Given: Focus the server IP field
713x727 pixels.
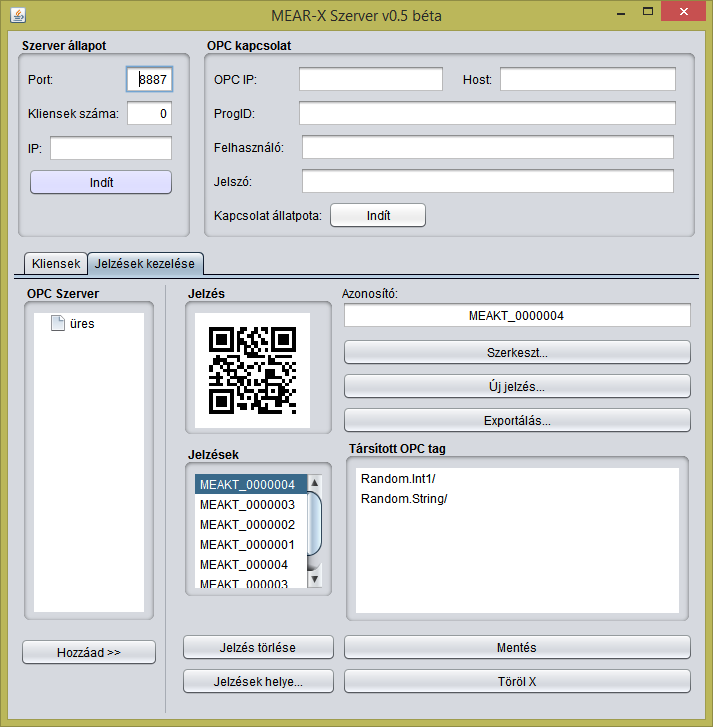Looking at the screenshot, I should tap(111, 148).
